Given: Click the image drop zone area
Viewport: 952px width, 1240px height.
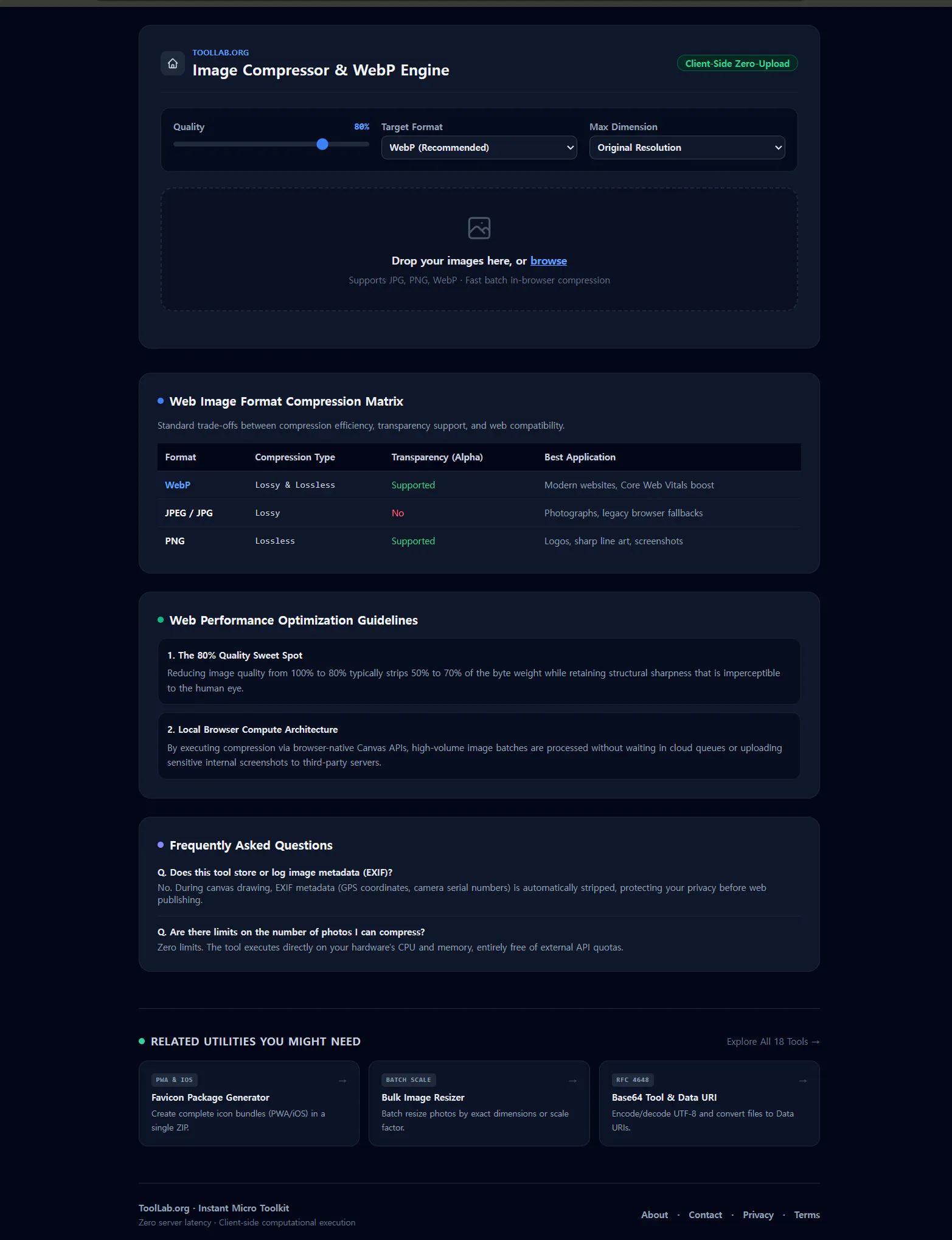Looking at the screenshot, I should coord(479,249).
